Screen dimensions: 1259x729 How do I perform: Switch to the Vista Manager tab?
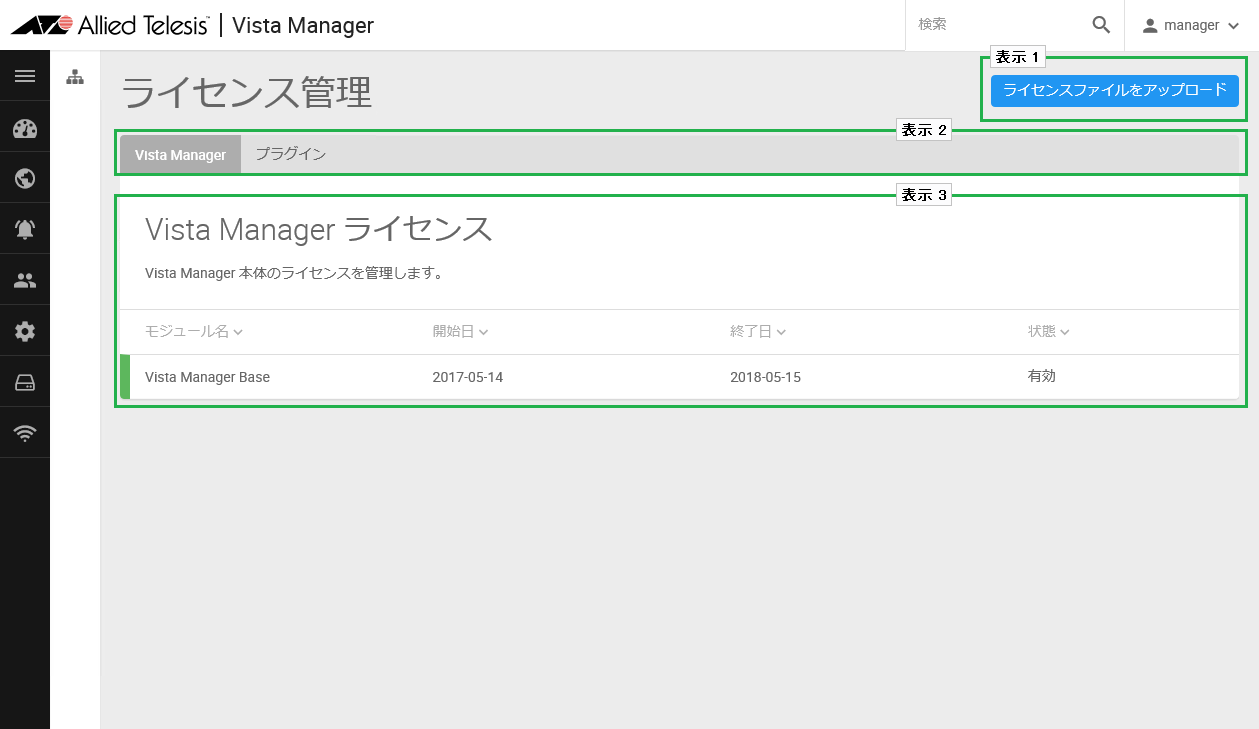181,154
